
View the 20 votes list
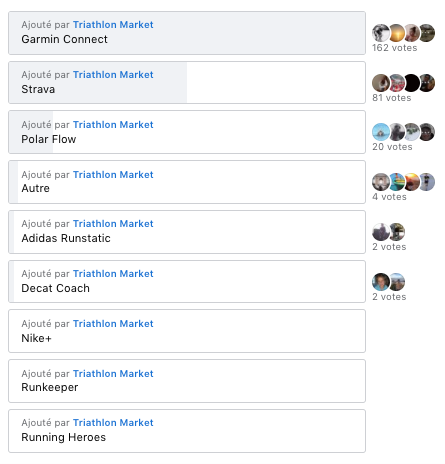click(x=392, y=147)
